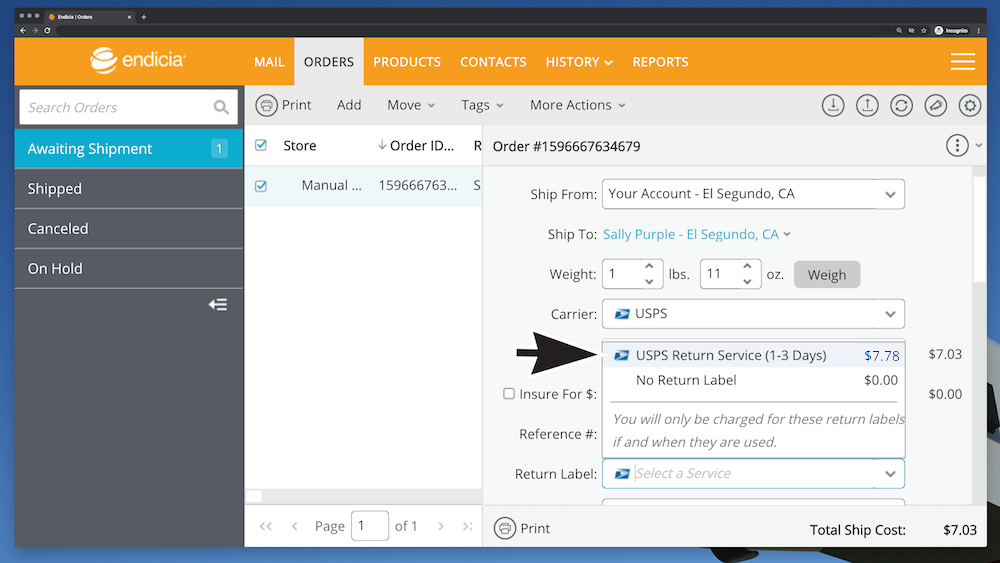Click browser reload icon
Screen dimensions: 1000x563
47,30
